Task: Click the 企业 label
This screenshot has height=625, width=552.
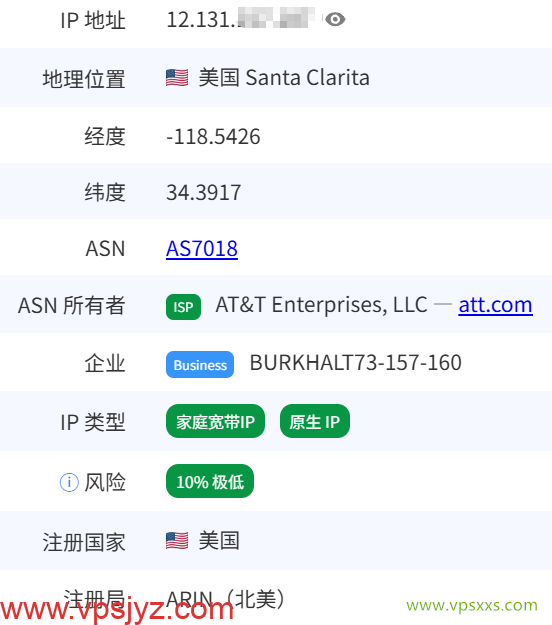Action: pyautogui.click(x=105, y=363)
